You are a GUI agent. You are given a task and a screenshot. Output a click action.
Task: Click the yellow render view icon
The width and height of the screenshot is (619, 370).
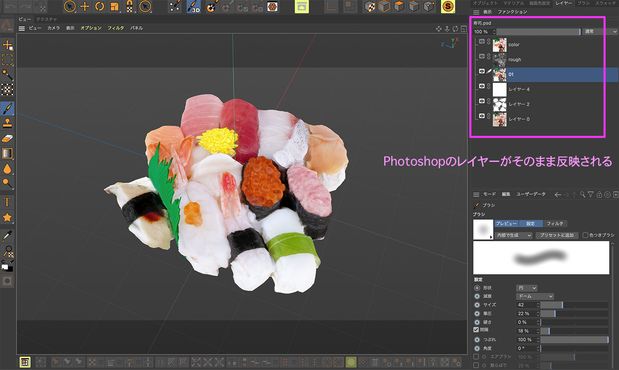pyautogui.click(x=302, y=6)
